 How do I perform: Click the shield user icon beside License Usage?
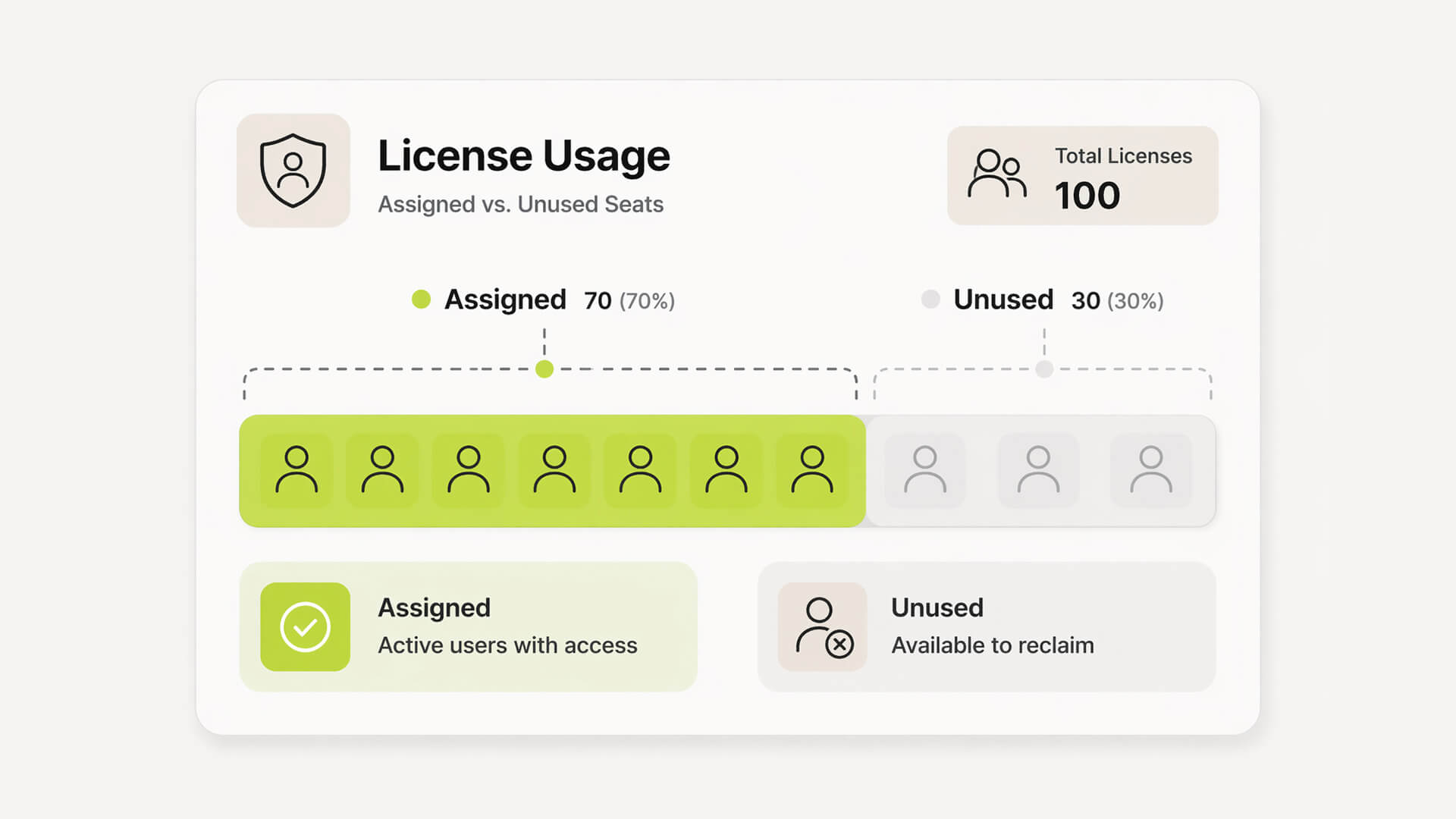(x=293, y=170)
